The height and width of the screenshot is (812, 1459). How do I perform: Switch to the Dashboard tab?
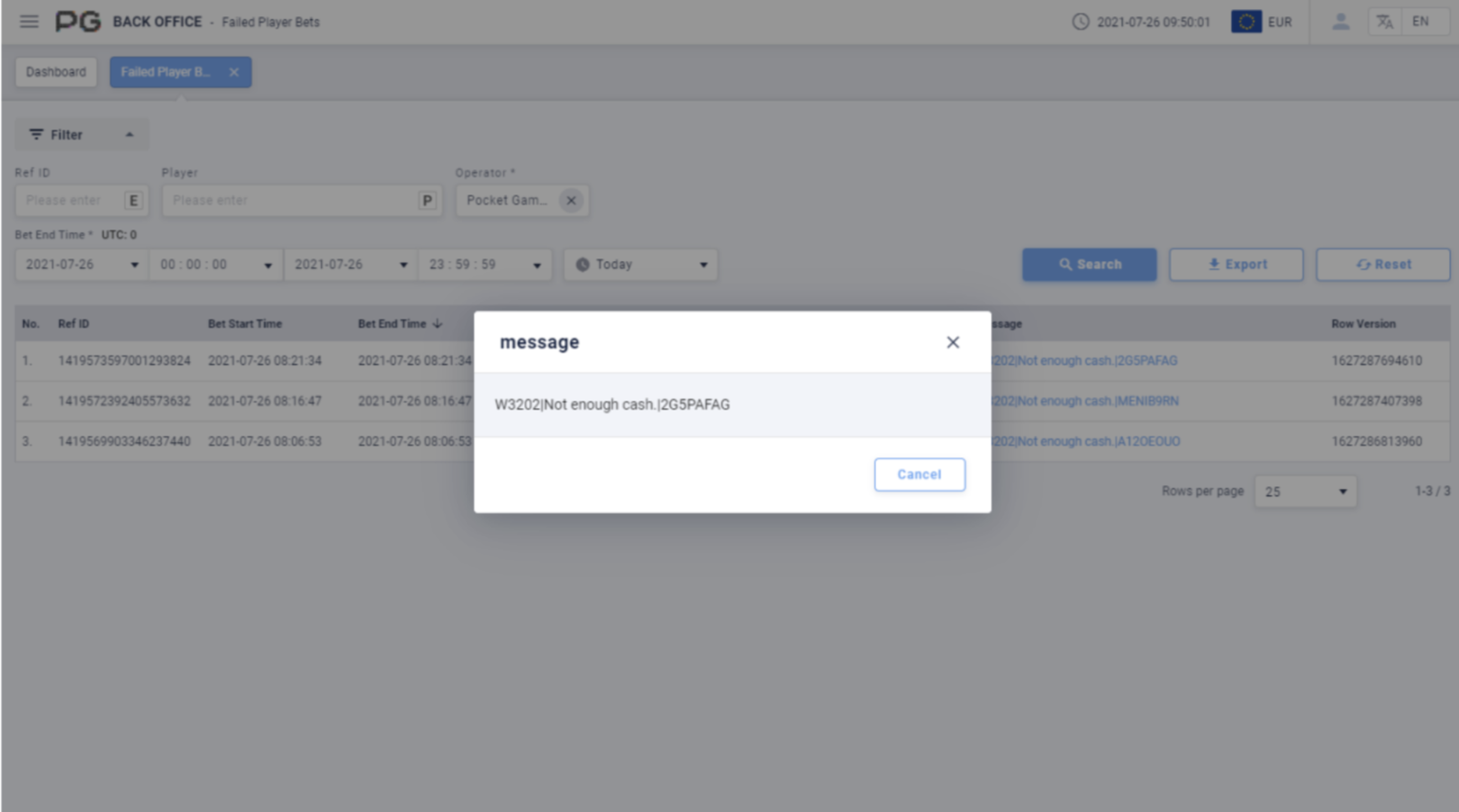(x=56, y=72)
